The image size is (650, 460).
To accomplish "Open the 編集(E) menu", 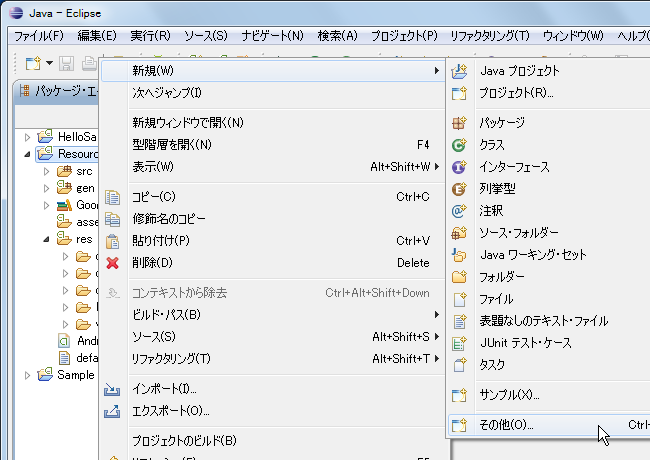I will pos(97,36).
